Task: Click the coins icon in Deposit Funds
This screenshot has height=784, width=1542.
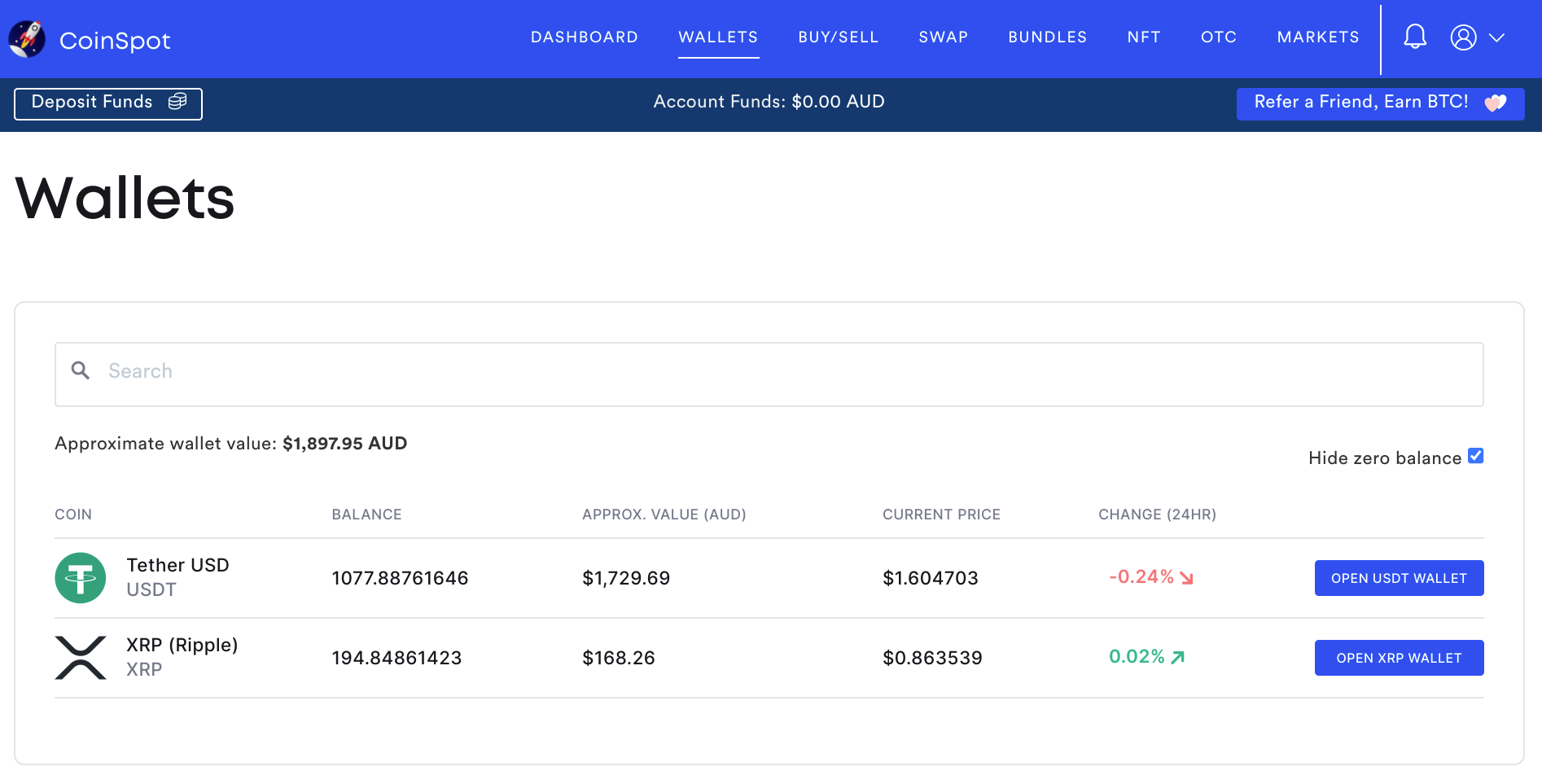Action: pyautogui.click(x=177, y=101)
